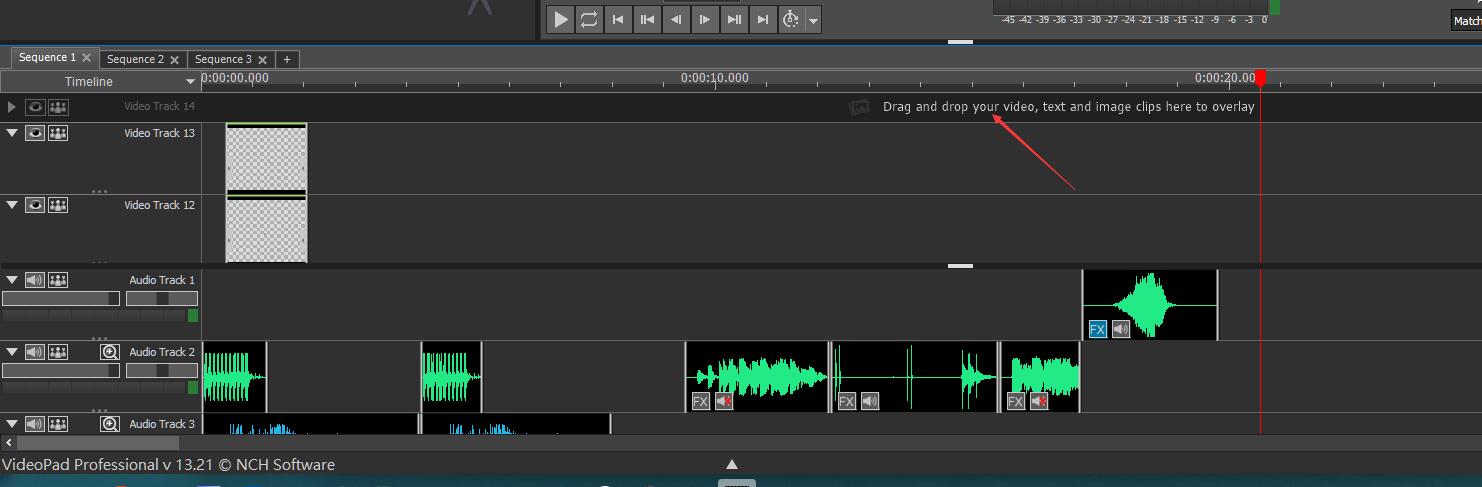Select the clip on Video Track 12
The height and width of the screenshot is (487, 1482).
point(266,230)
